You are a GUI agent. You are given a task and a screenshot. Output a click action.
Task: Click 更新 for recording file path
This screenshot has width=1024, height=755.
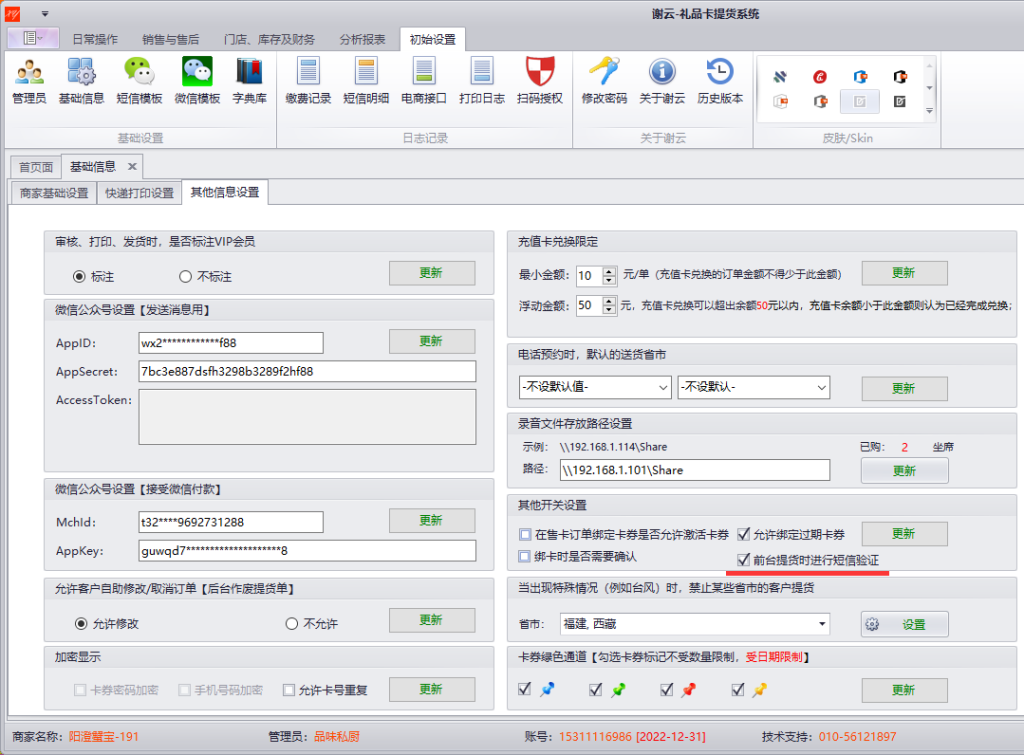pyautogui.click(x=904, y=471)
